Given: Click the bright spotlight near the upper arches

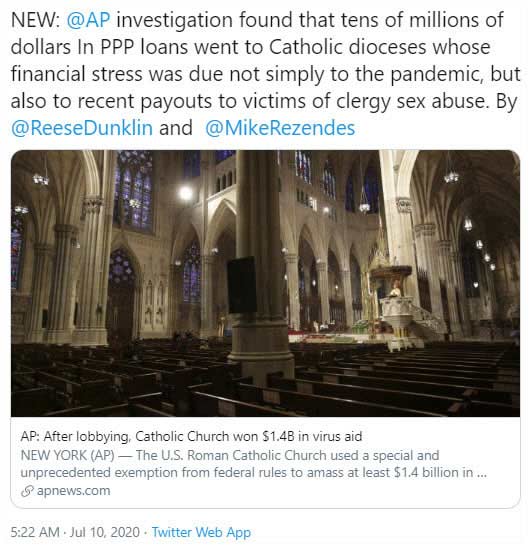Looking at the screenshot, I should (186, 193).
